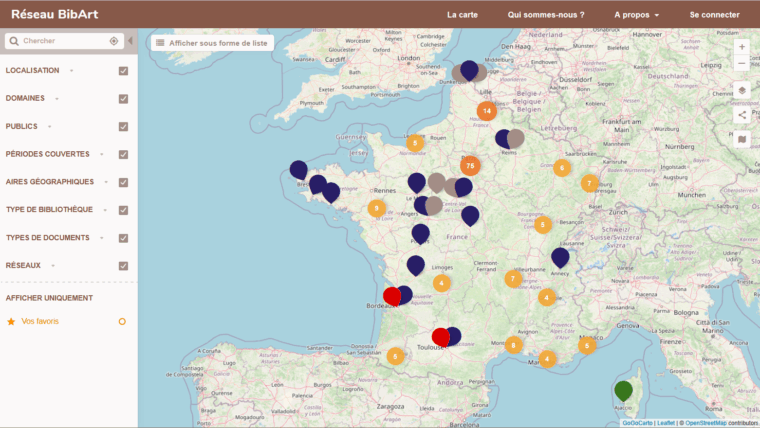This screenshot has width=760, height=428.
Task: Click the folded map icon button
Action: pyautogui.click(x=741, y=139)
